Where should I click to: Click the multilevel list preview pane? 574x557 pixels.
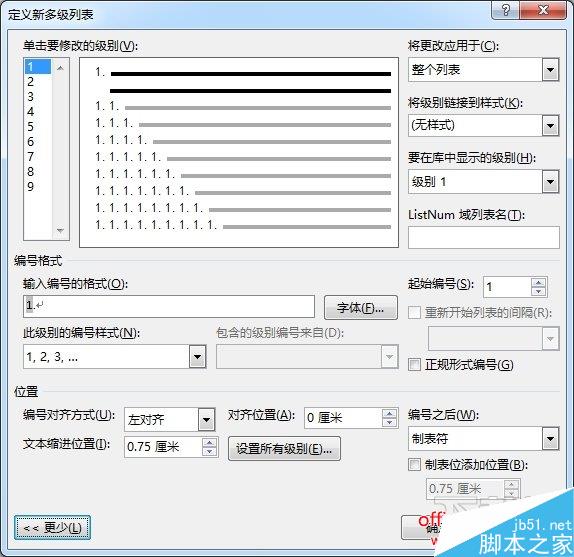239,152
